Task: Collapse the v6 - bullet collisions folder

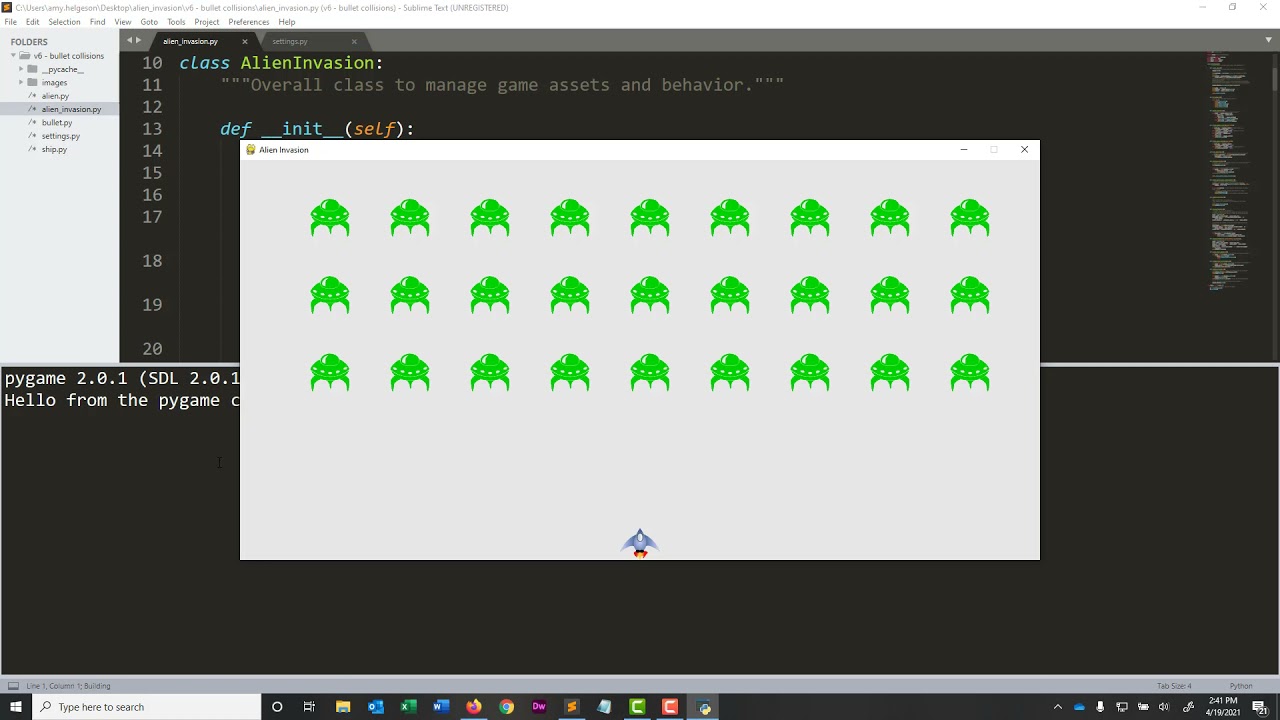Action: 13,56
